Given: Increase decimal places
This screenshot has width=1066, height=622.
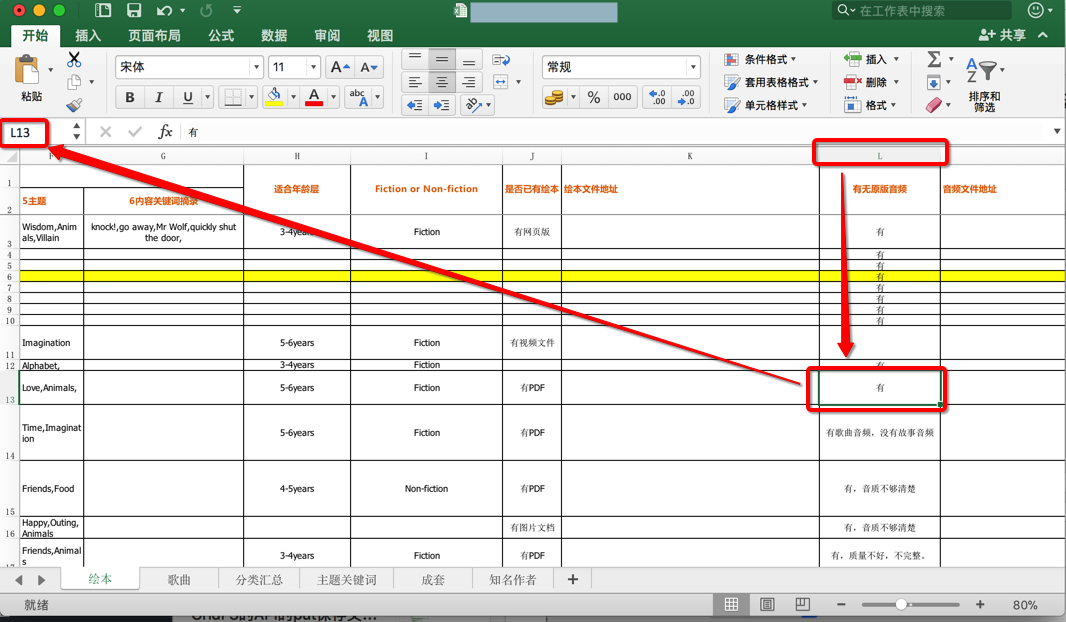Looking at the screenshot, I should click(x=657, y=97).
